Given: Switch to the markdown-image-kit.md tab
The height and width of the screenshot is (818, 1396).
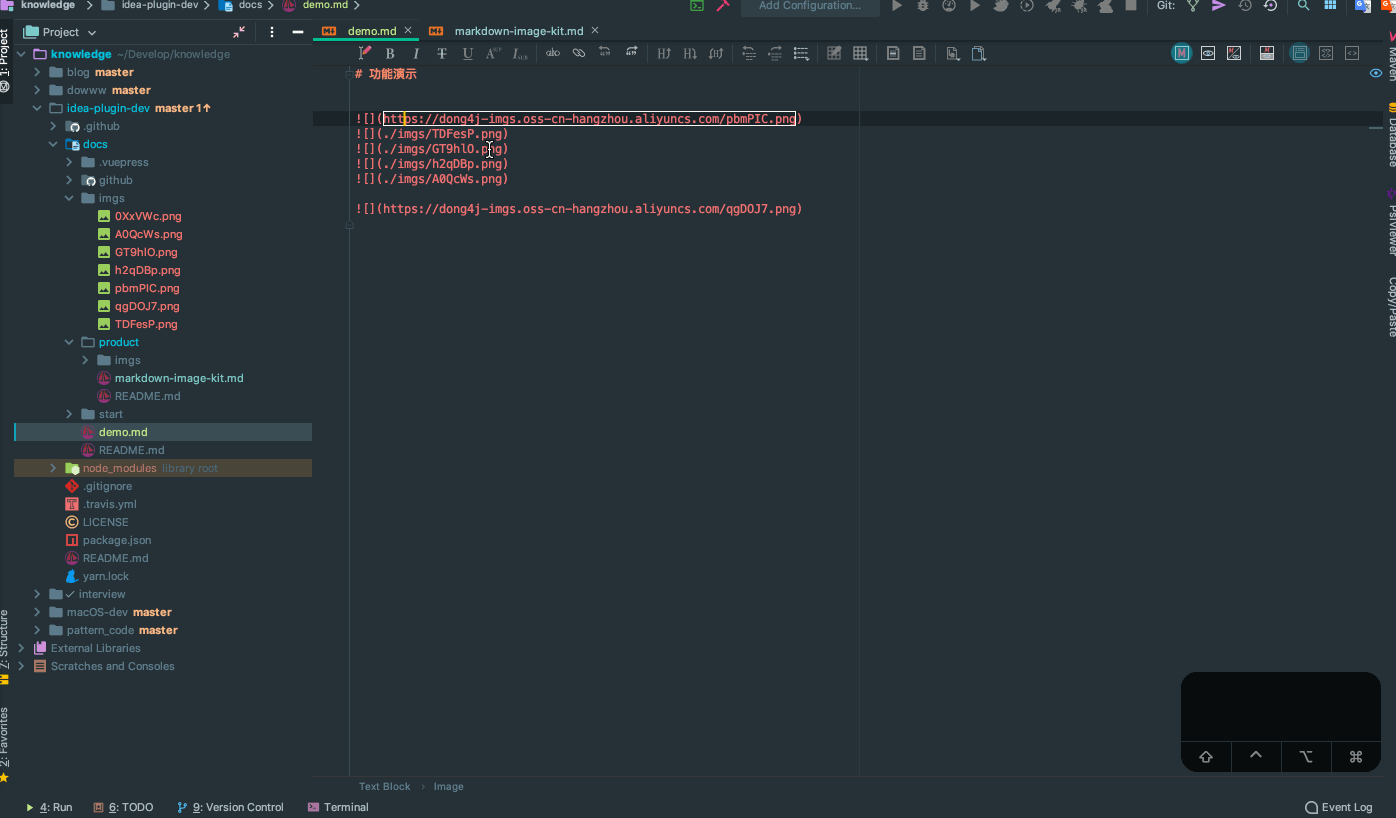Looking at the screenshot, I should (518, 31).
